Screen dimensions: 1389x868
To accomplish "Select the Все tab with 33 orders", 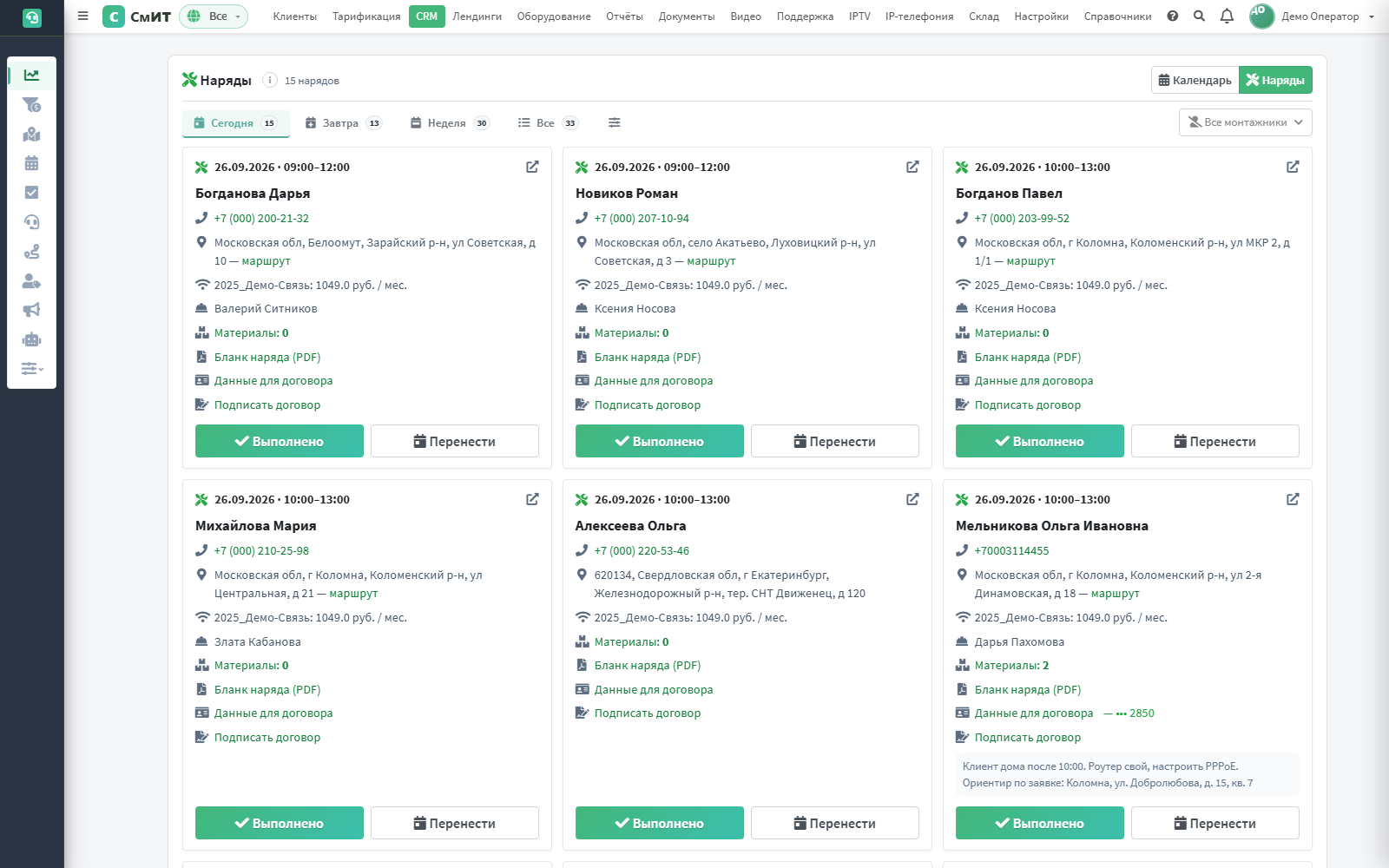I will click(548, 123).
